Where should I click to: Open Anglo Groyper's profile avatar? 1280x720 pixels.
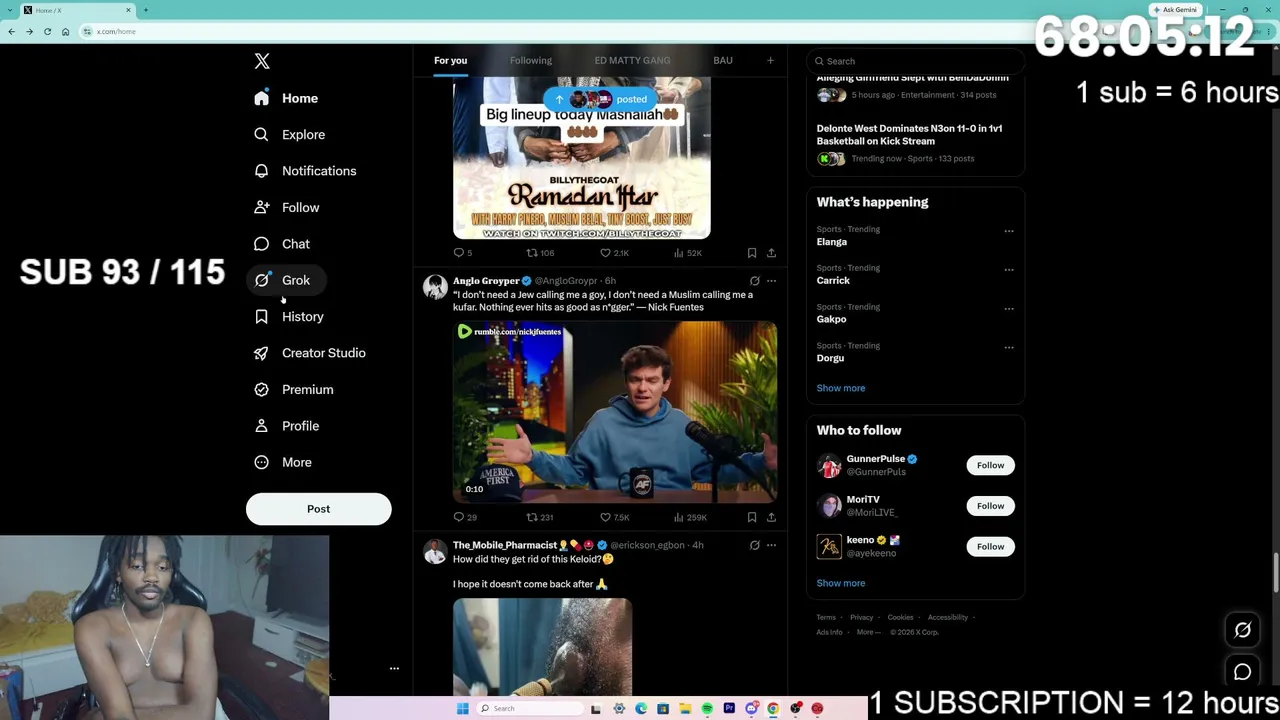pos(435,287)
